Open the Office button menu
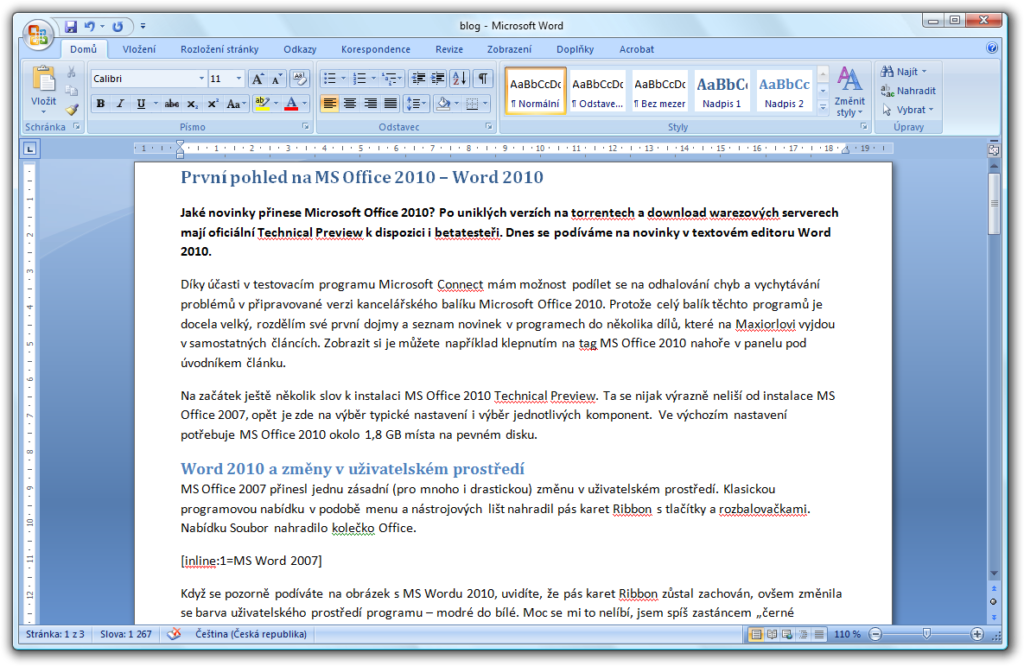The height and width of the screenshot is (666, 1024). coord(38,34)
